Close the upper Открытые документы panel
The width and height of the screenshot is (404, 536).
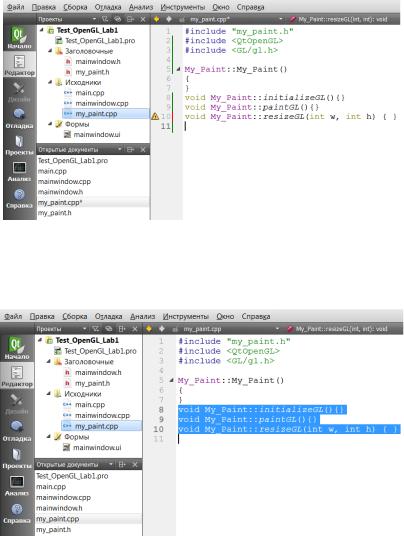[143, 149]
